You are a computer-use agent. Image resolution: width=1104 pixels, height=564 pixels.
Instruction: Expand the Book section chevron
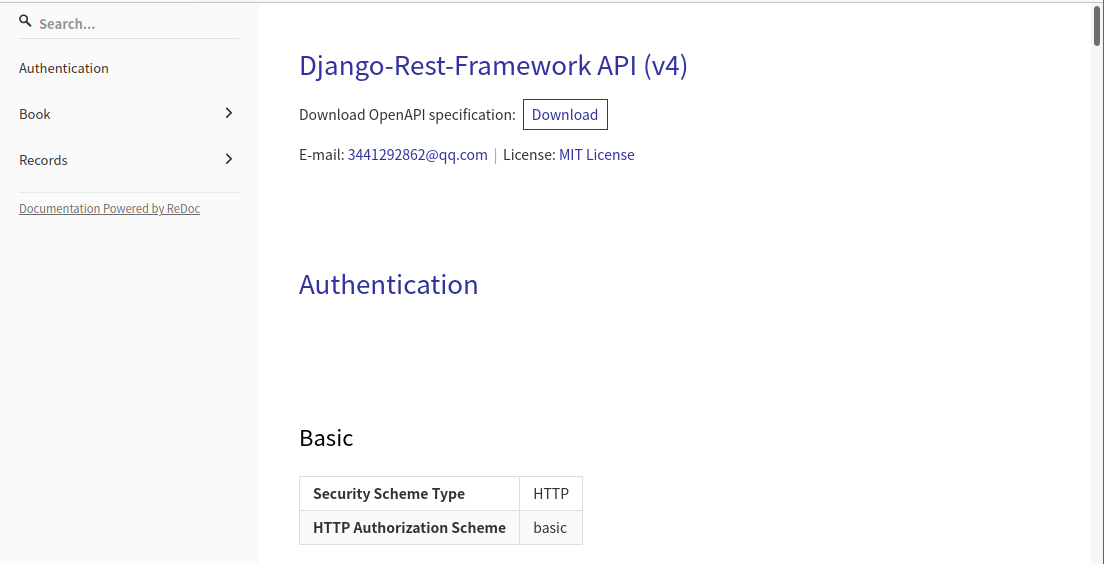pos(228,113)
